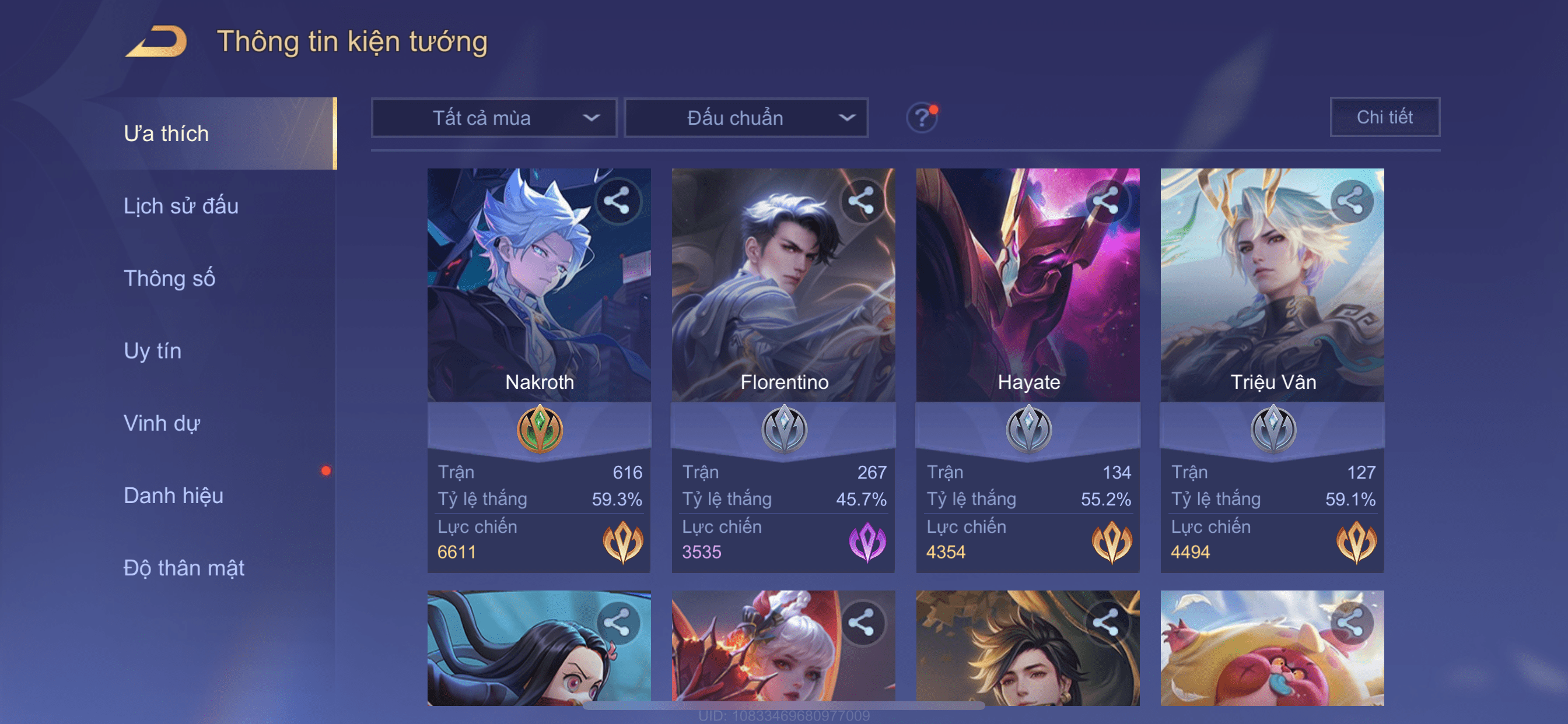Open the Uy tín section
The height and width of the screenshot is (724, 1568).
[x=152, y=350]
